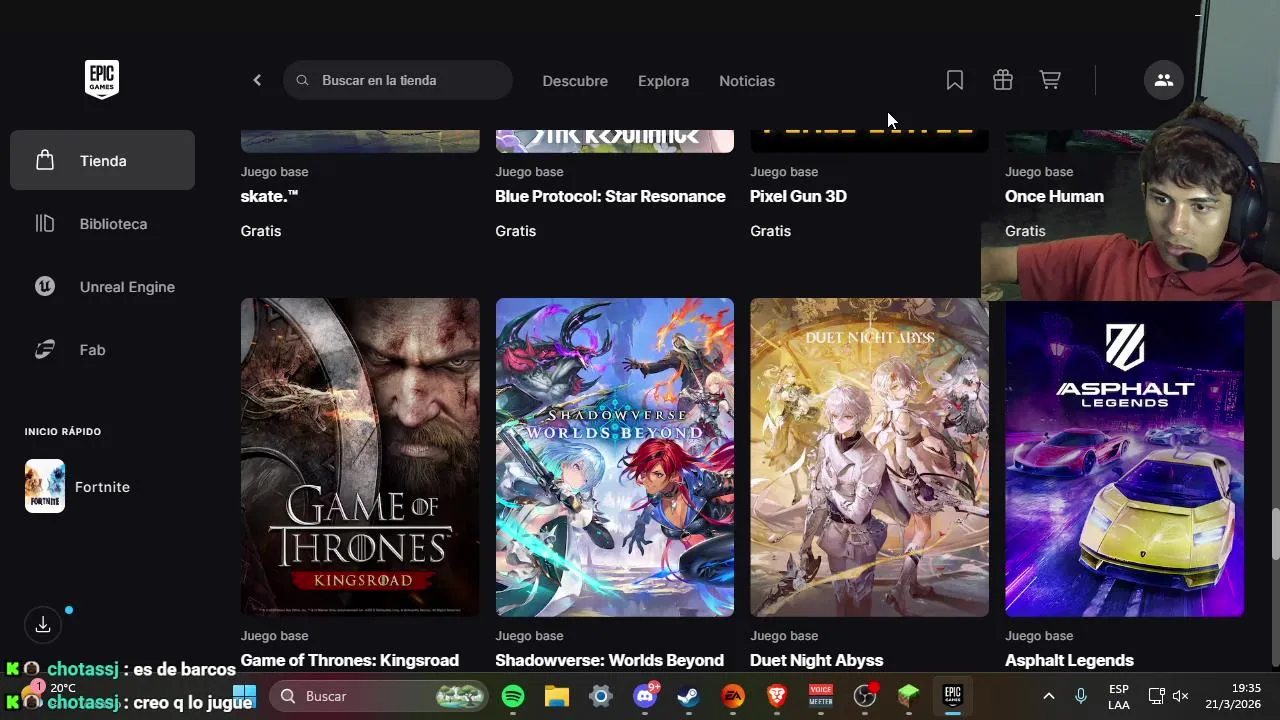Open the wishlist bookmark icon
1280x720 pixels.
(955, 80)
